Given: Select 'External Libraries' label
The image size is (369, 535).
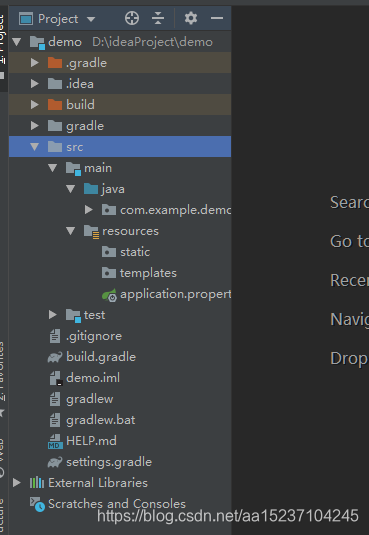Looking at the screenshot, I should pos(98,483).
